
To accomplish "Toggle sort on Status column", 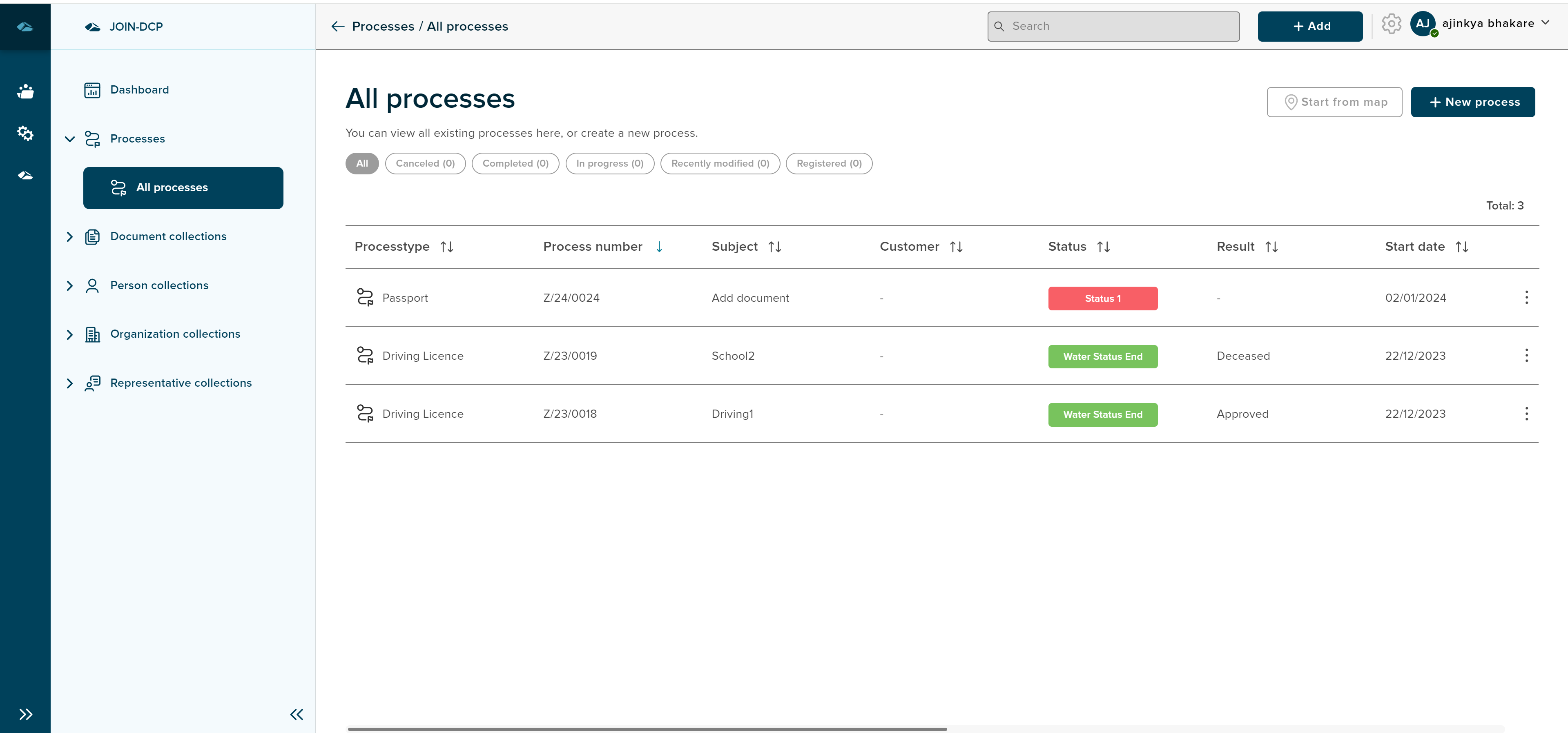I will [x=1103, y=247].
